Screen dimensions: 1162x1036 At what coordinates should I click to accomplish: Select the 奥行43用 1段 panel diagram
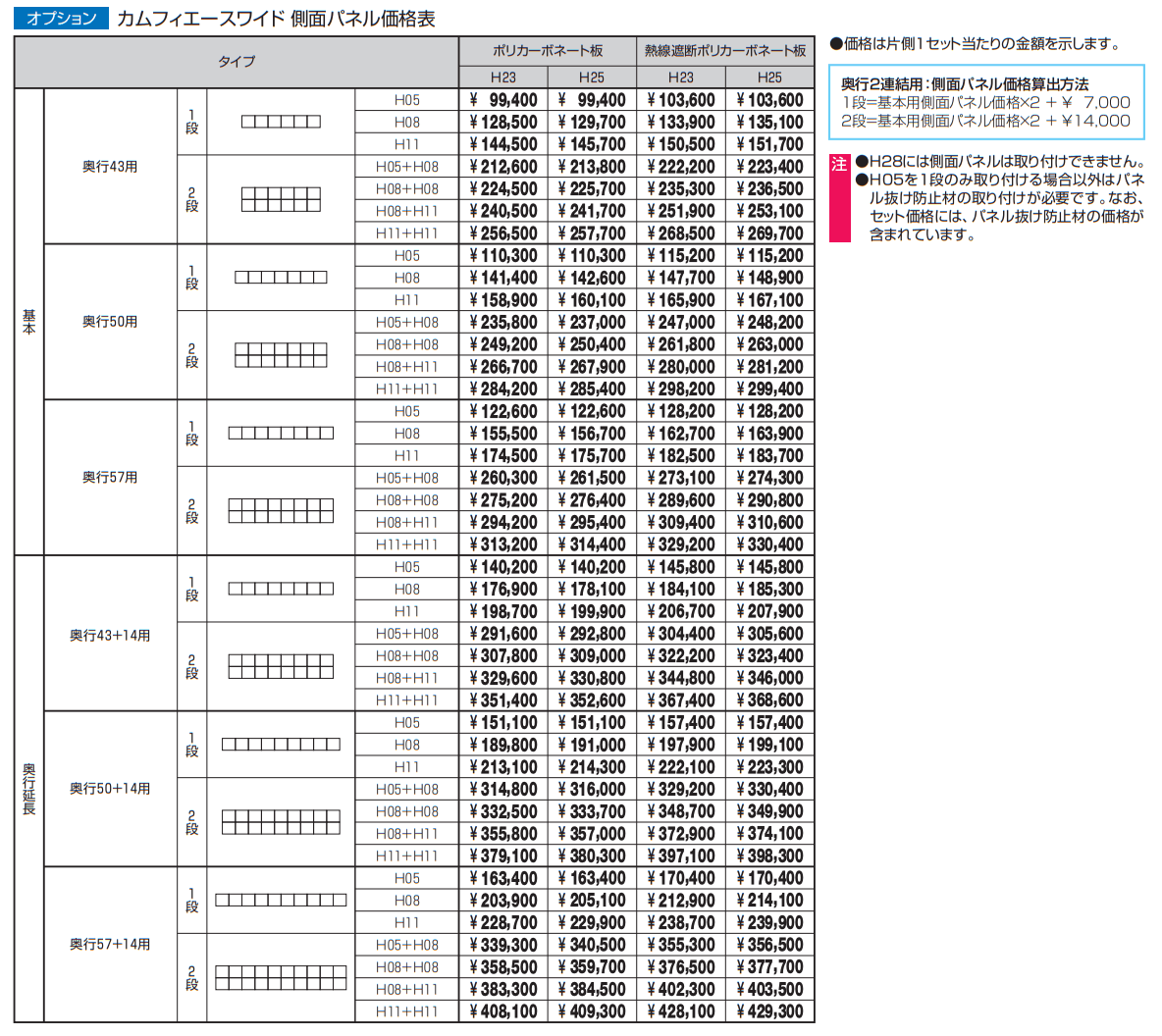283,122
